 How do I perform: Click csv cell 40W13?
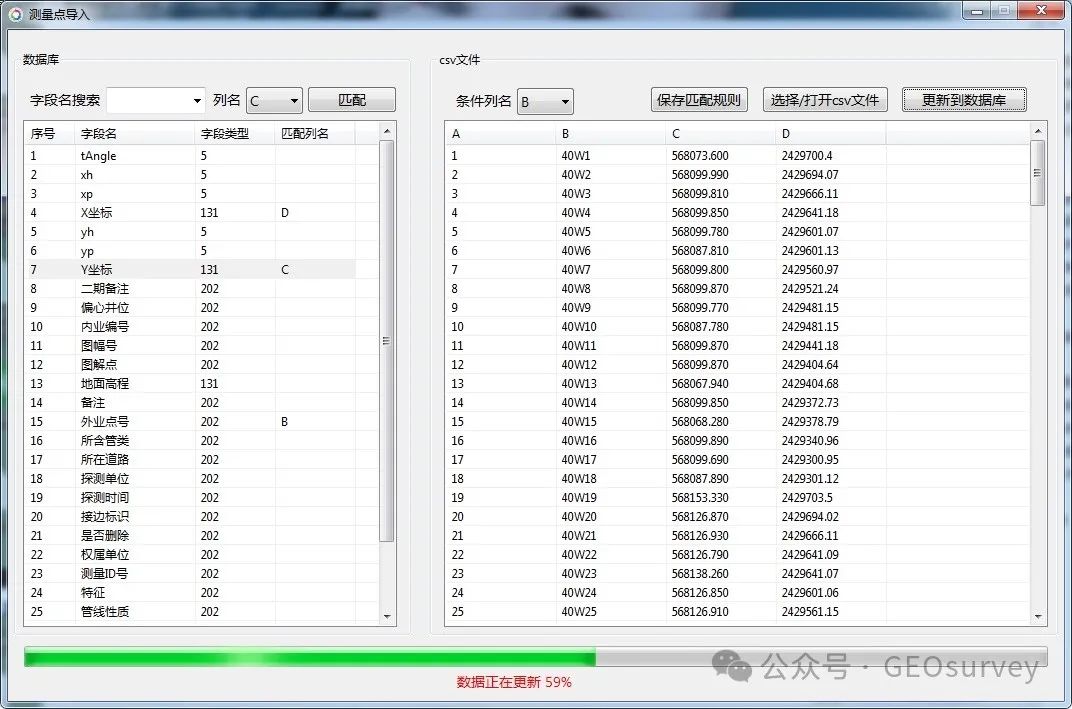coord(578,384)
